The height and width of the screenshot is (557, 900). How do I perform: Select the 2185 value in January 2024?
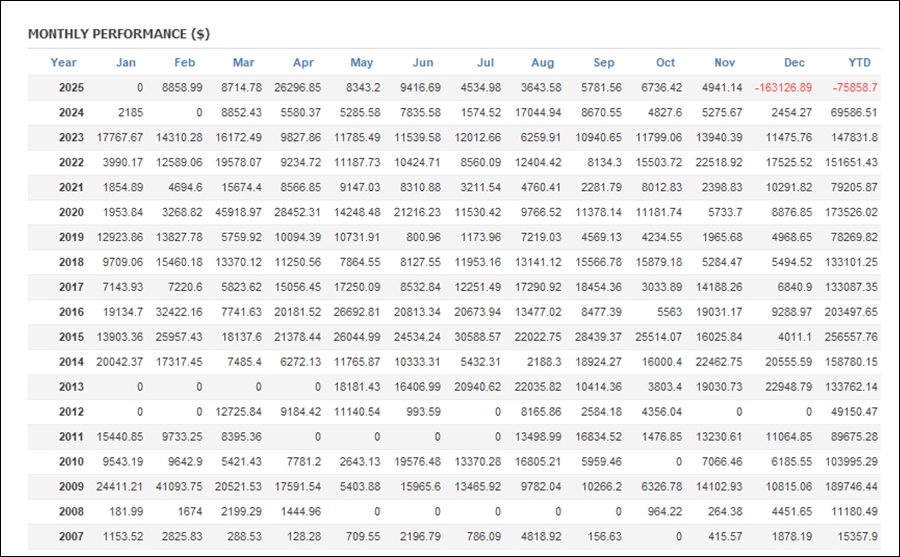tap(132, 113)
